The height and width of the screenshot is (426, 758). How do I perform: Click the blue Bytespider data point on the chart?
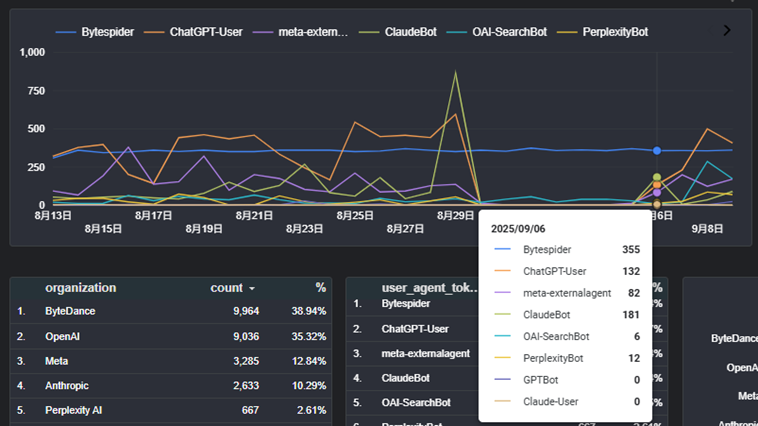pyautogui.click(x=657, y=151)
